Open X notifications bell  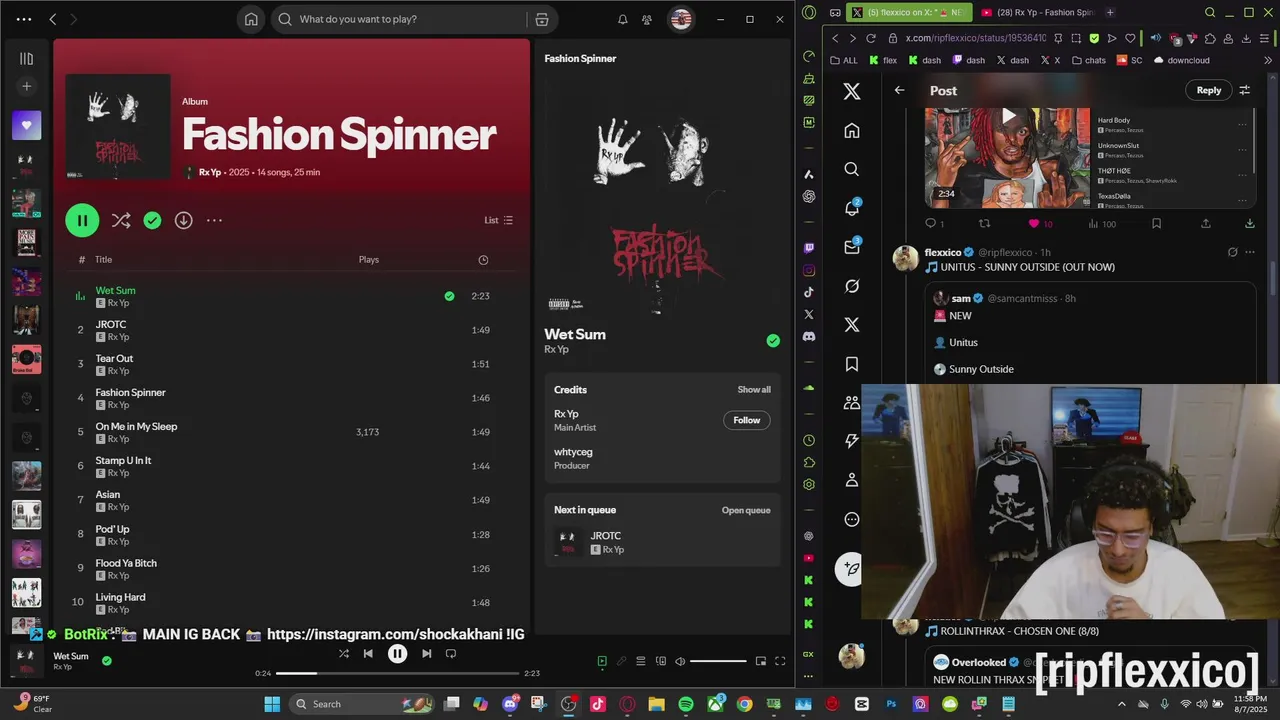852,208
